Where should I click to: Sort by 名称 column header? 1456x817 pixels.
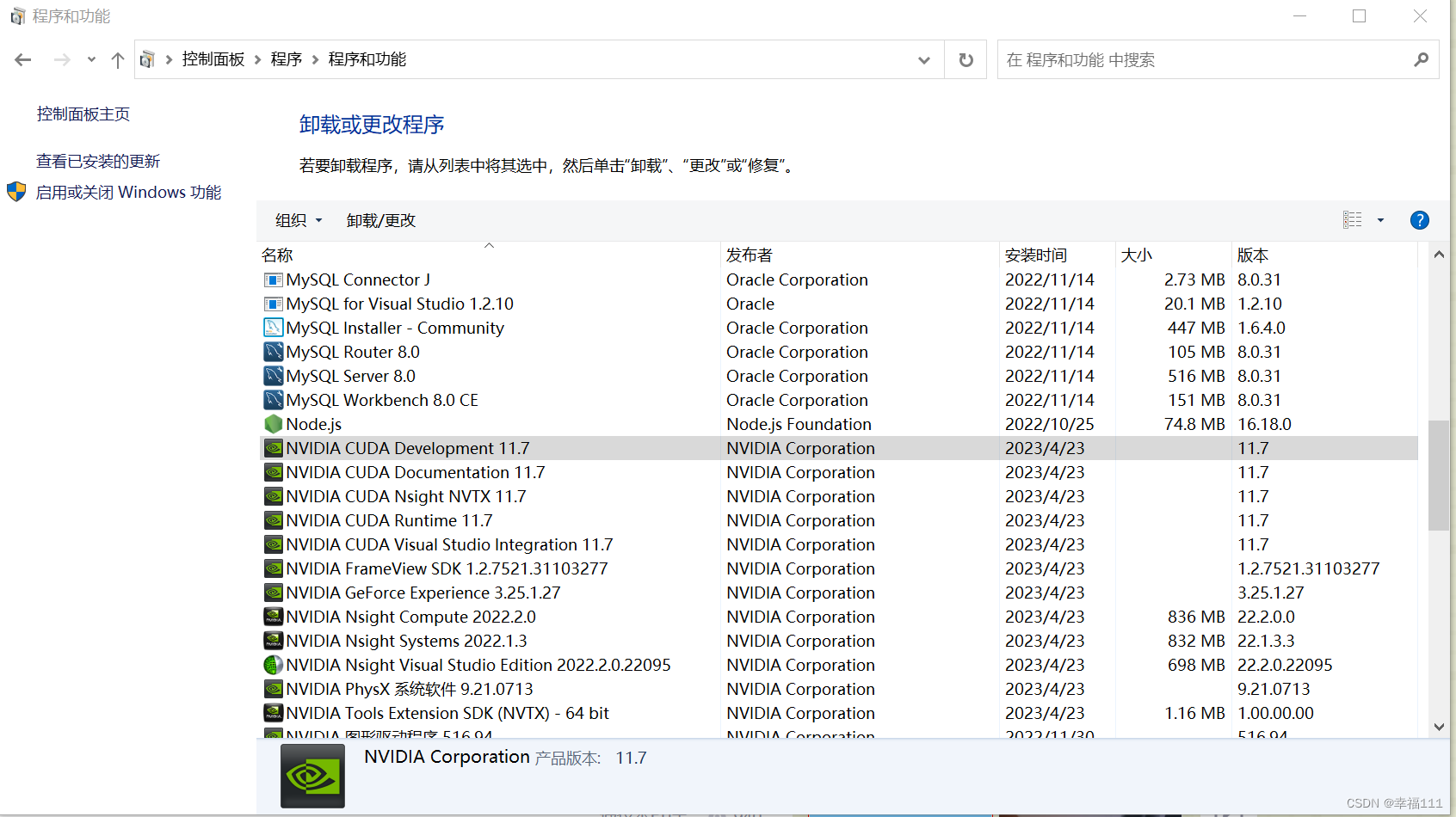tap(489, 255)
